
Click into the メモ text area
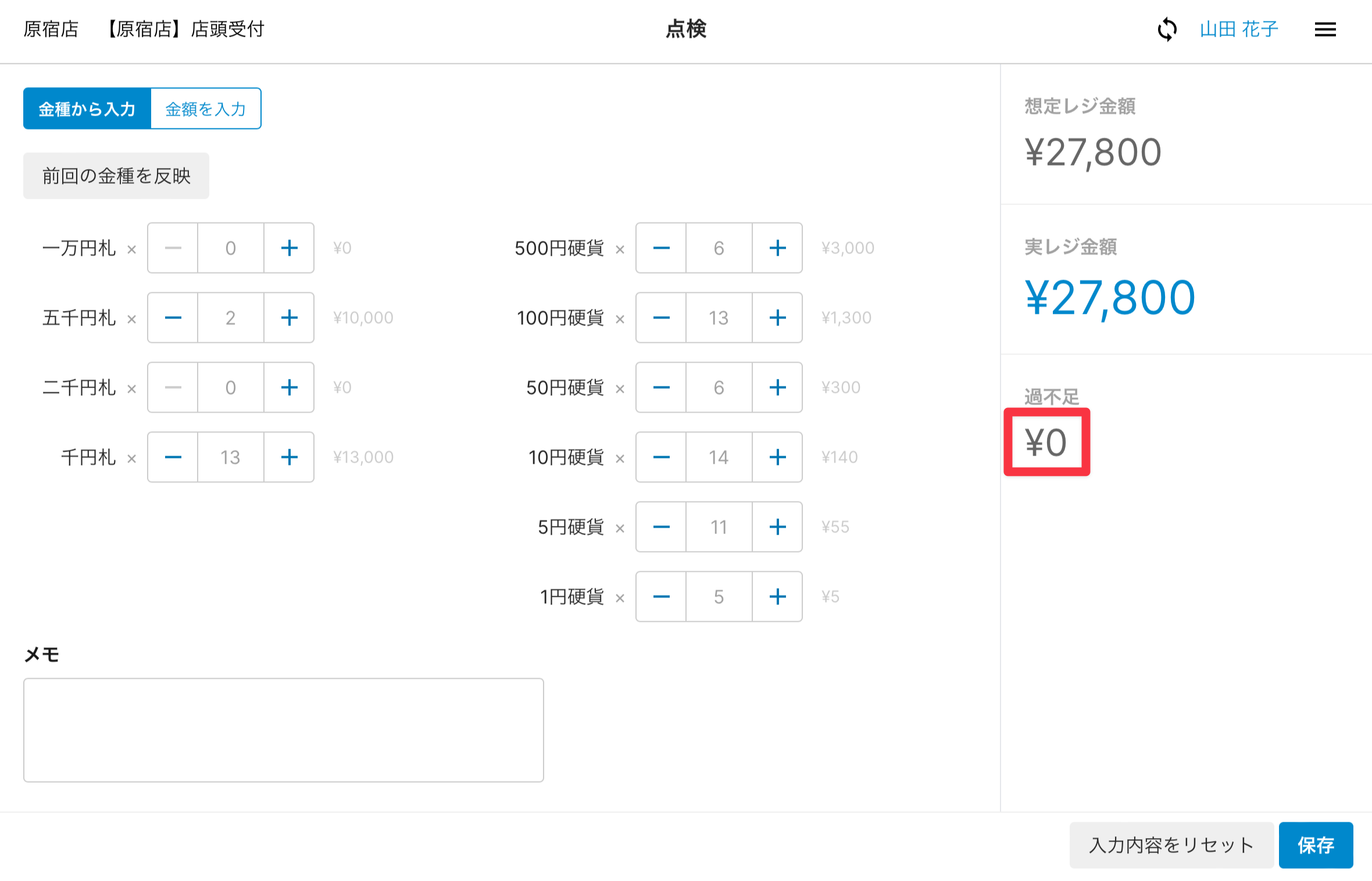pos(284,730)
